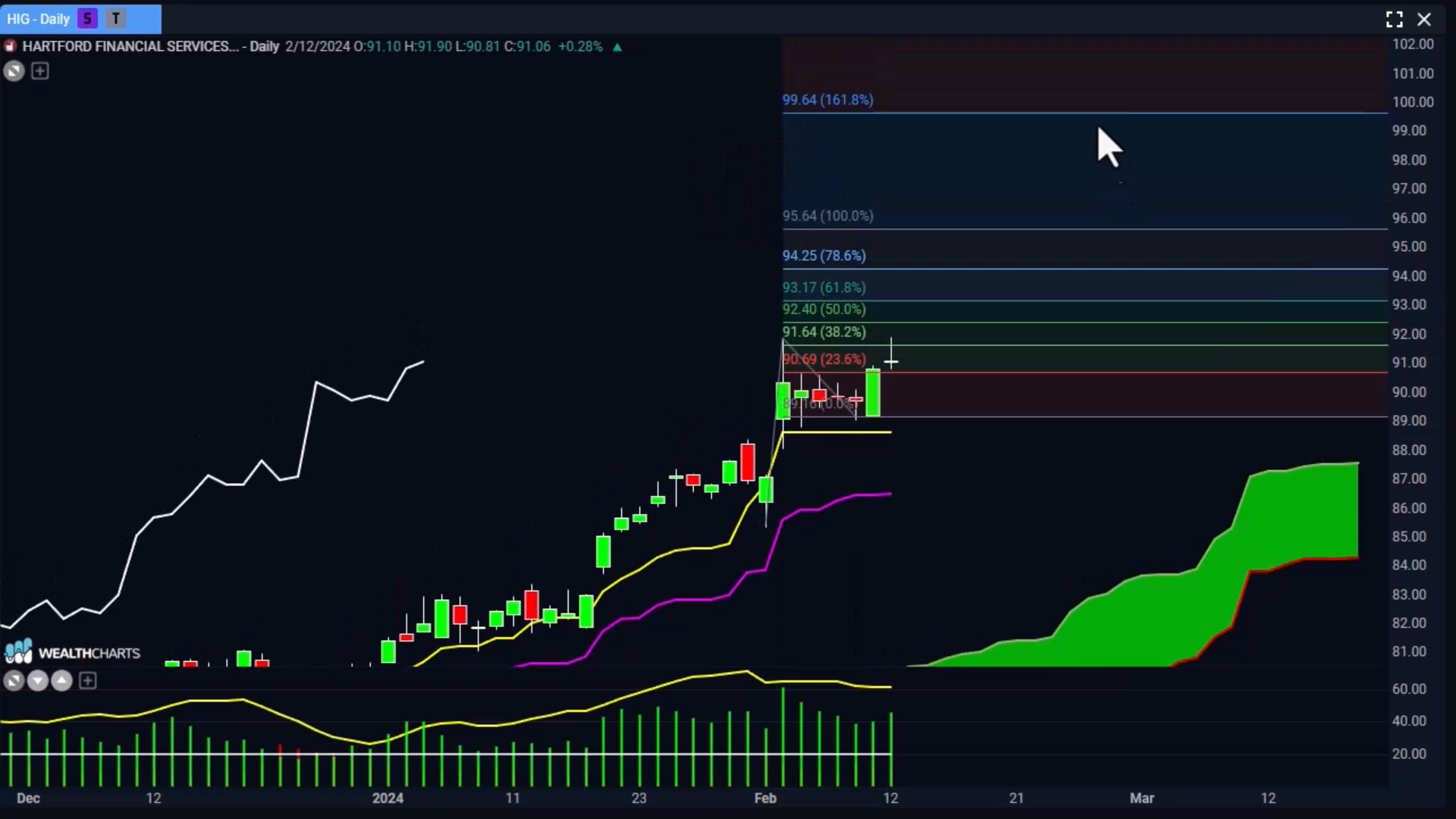1456x819 pixels.
Task: Select the 92.40 (50.0%) Fibonacci label
Action: [824, 309]
